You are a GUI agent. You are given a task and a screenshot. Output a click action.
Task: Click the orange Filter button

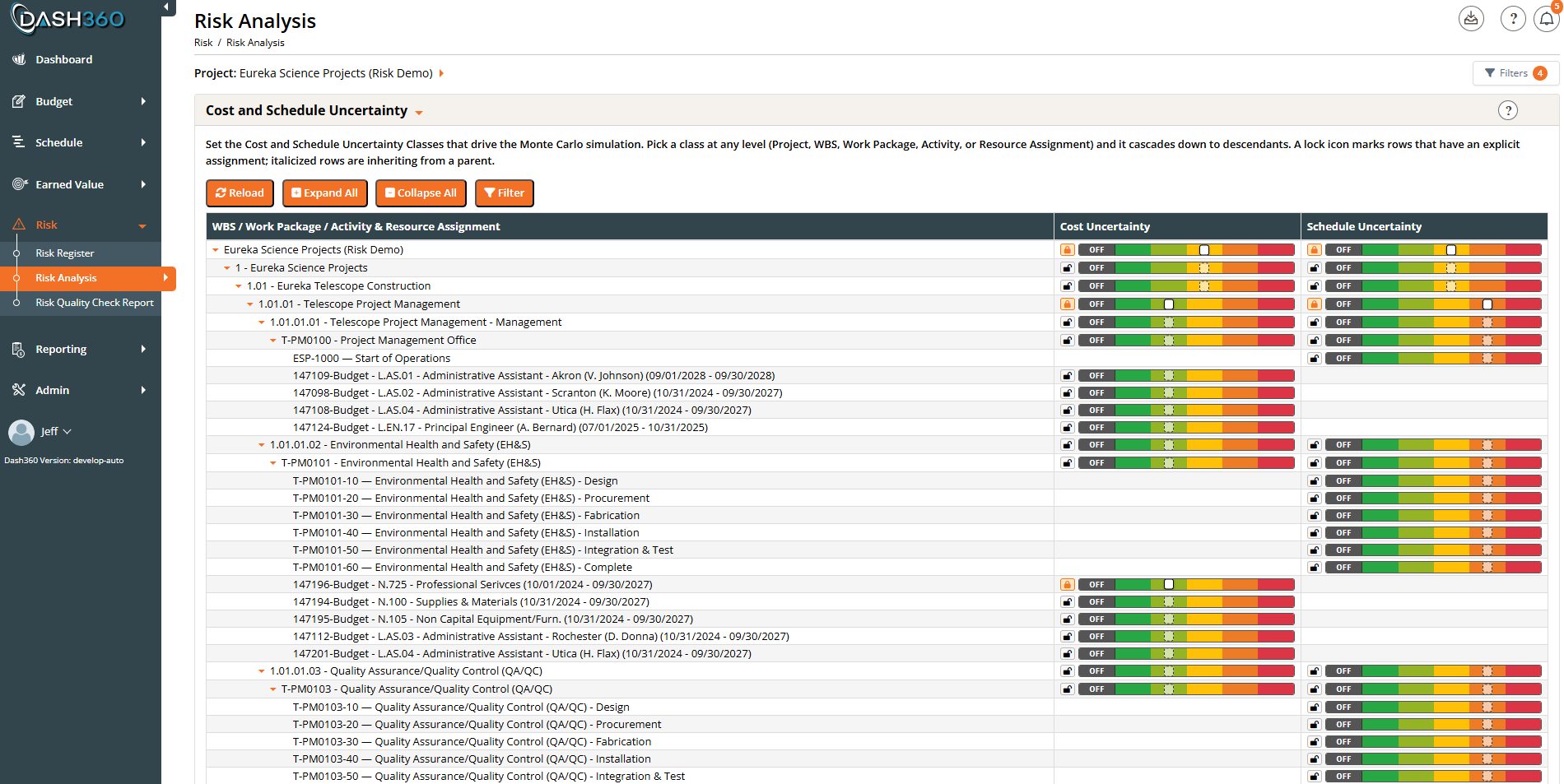click(505, 193)
